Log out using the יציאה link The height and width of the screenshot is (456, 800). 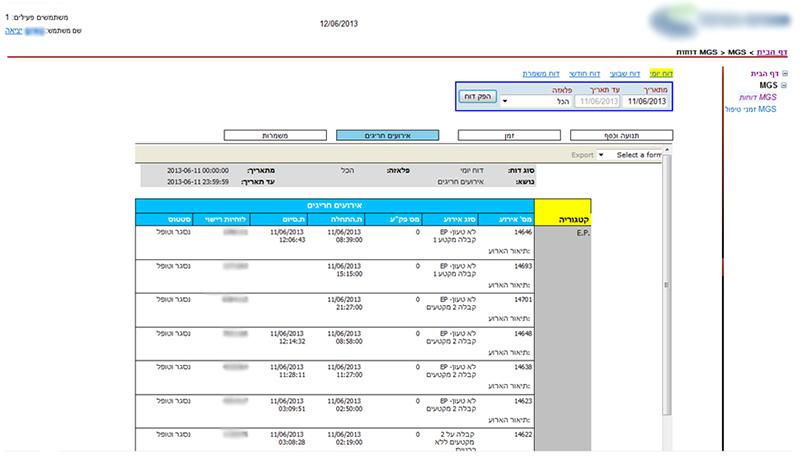click(x=13, y=31)
